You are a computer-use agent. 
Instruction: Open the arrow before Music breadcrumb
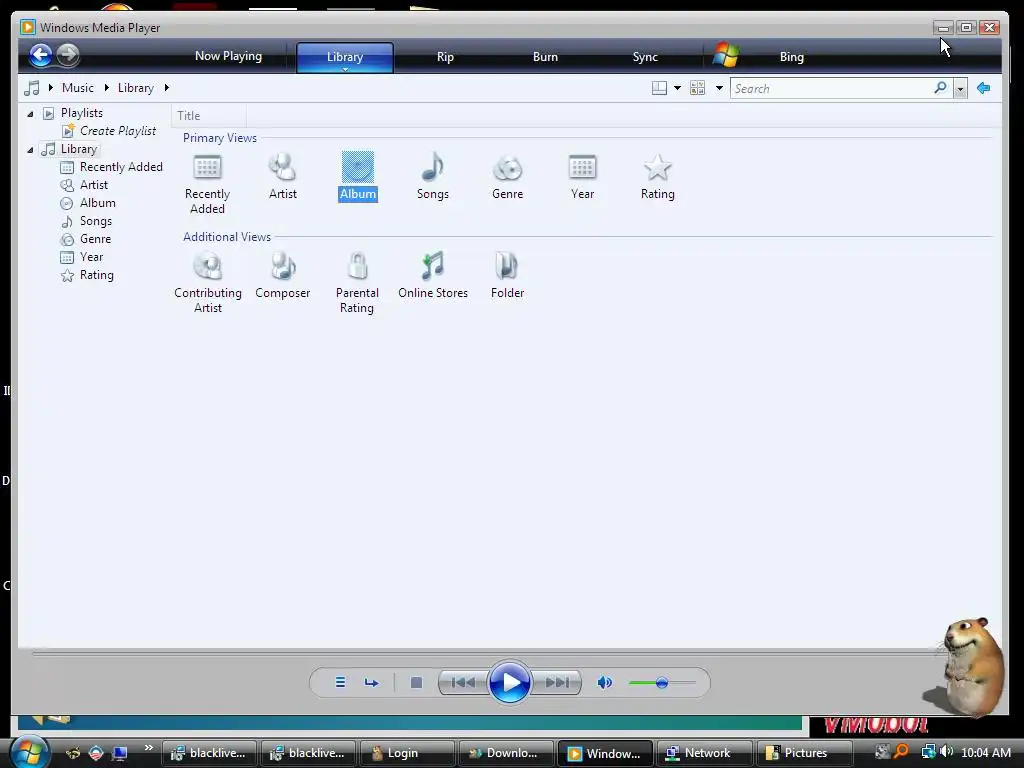coord(50,88)
